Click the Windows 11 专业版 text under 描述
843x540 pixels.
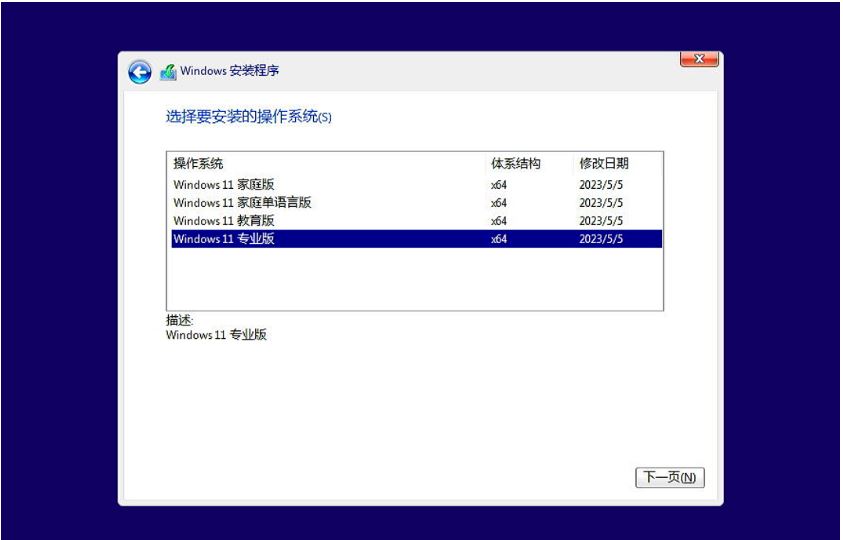point(216,335)
